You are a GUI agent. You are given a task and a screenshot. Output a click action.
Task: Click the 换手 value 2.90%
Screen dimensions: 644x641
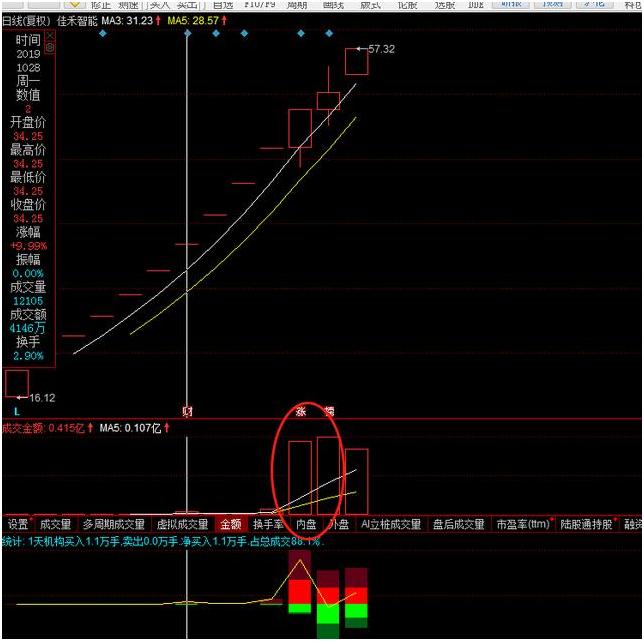coord(28,356)
